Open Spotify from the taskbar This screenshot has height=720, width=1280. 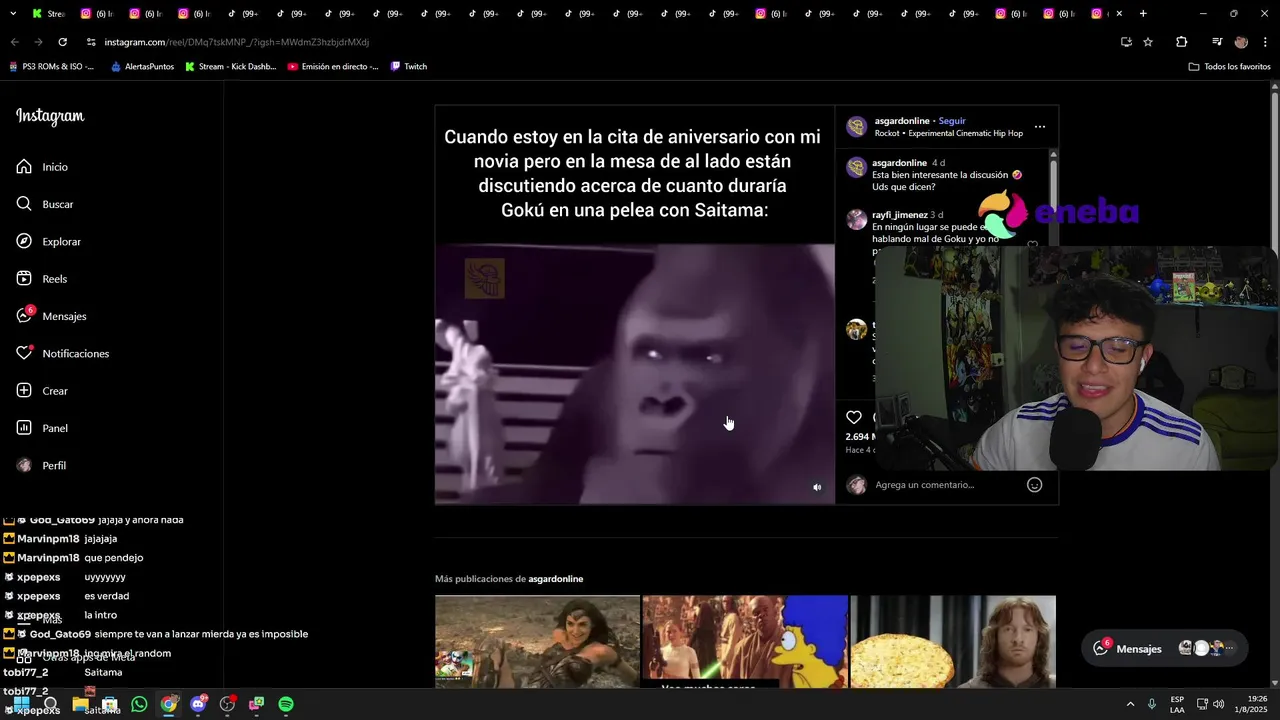286,704
